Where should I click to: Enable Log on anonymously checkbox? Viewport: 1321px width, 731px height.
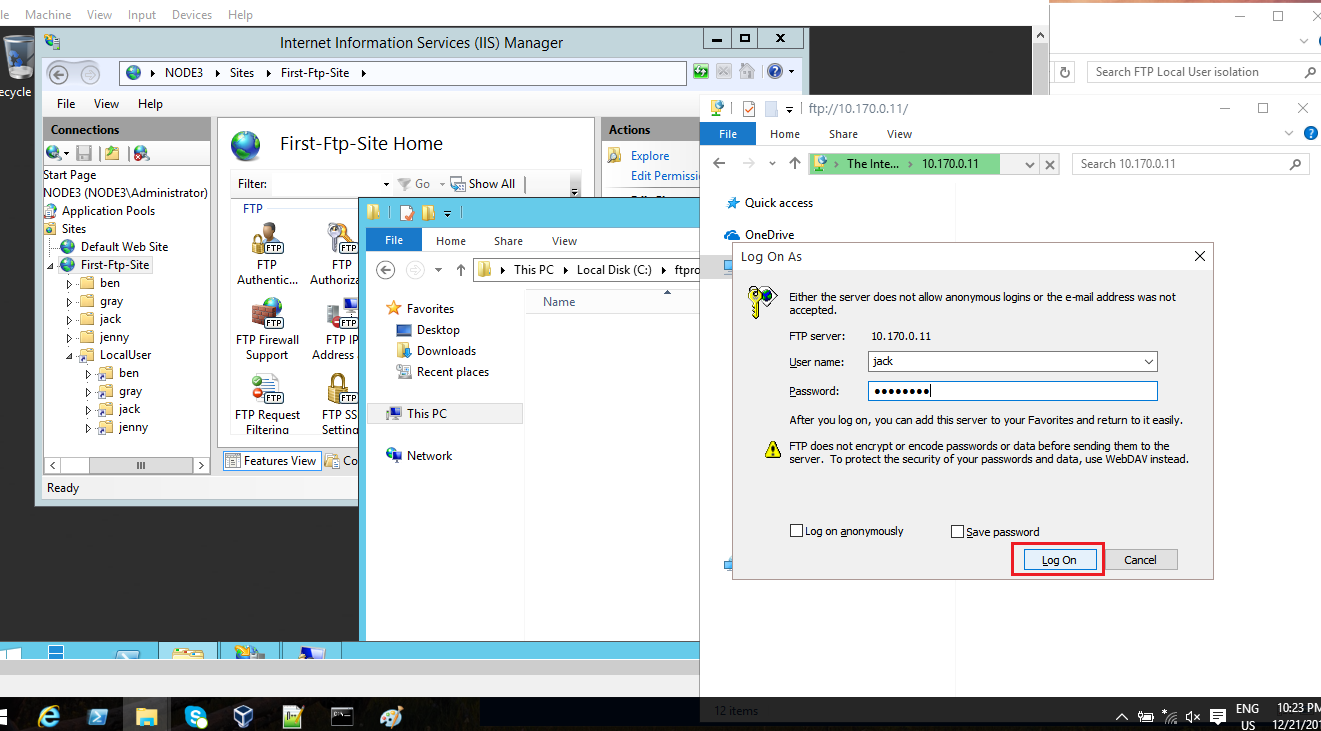[796, 532]
